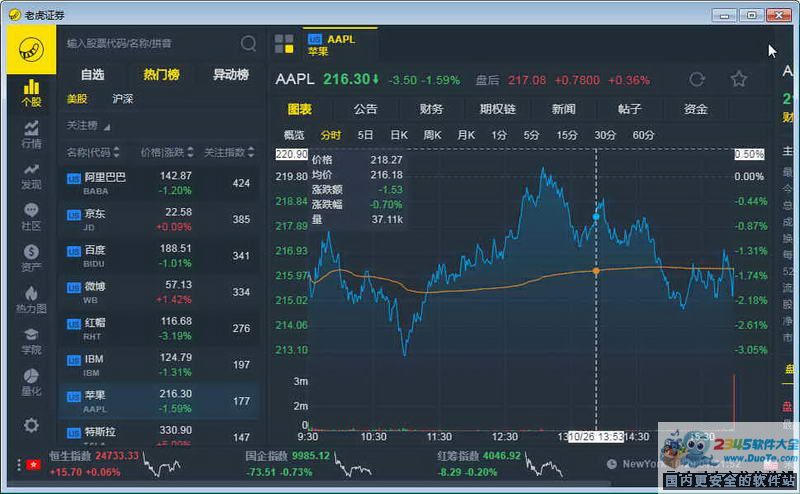Refresh the AAPL quote
This screenshot has height=494, width=800.
point(697,80)
